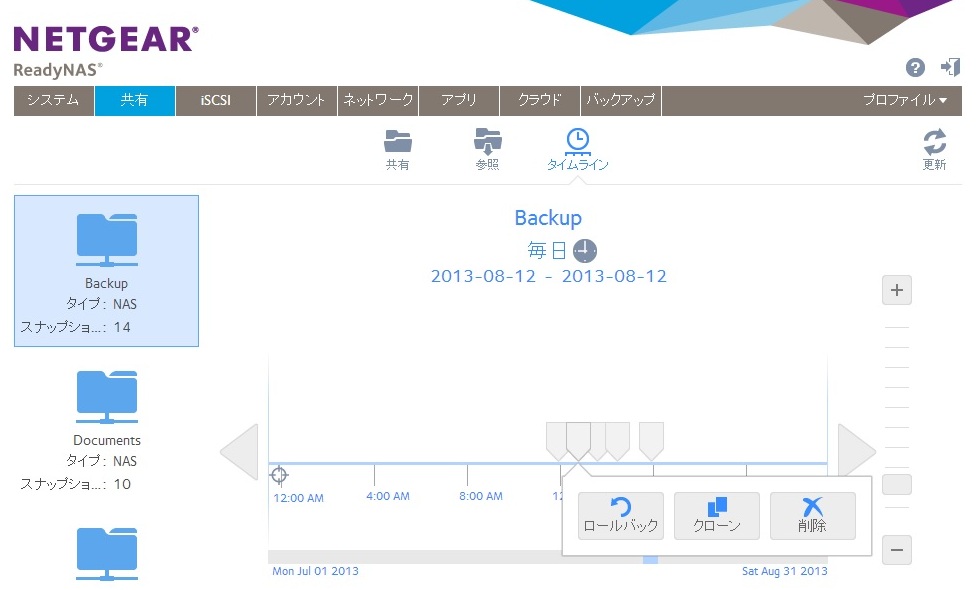Click the 毎日 schedule clock icon
Image resolution: width=977 pixels, height=590 pixels.
click(x=584, y=250)
